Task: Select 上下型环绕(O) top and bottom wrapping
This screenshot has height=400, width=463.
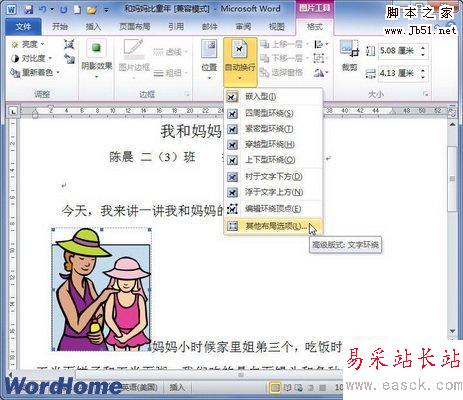Action: pyautogui.click(x=273, y=160)
